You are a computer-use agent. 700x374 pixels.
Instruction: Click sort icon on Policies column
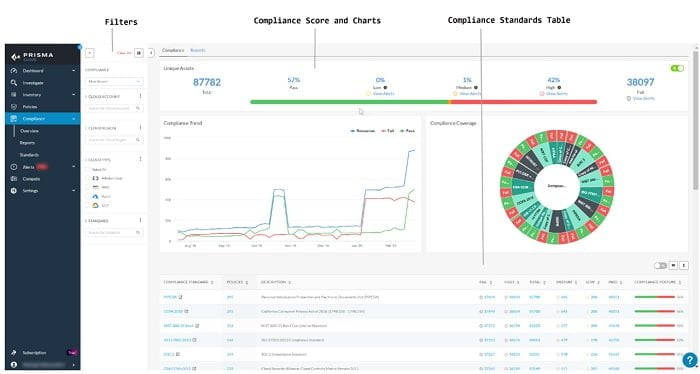247,283
